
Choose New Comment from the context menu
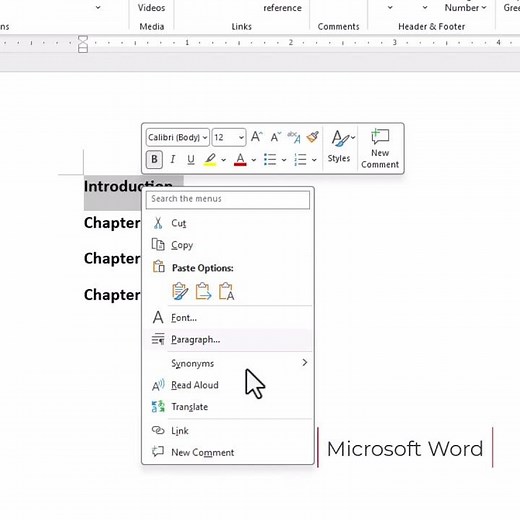(228, 452)
